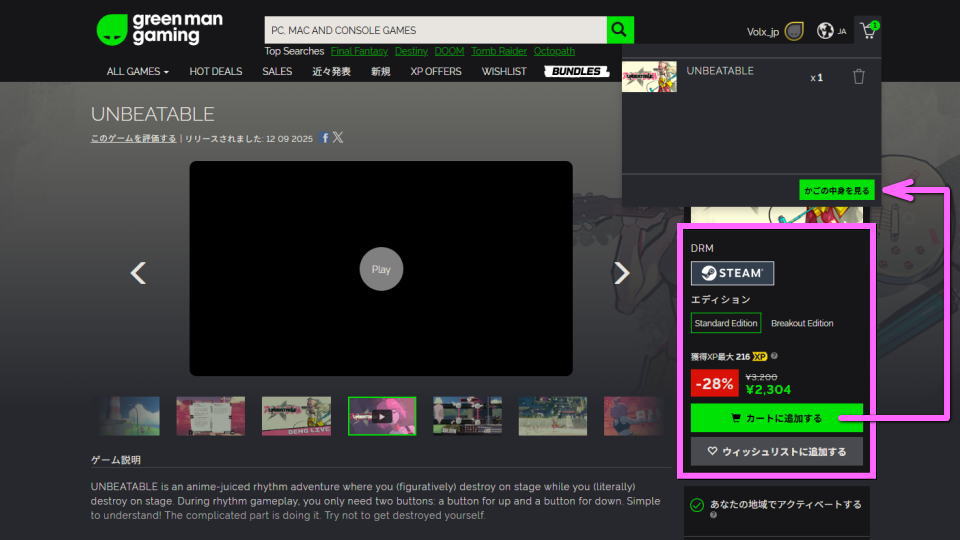Choose the Breakout Edition option
Screen dimensions: 960x540
point(802,323)
